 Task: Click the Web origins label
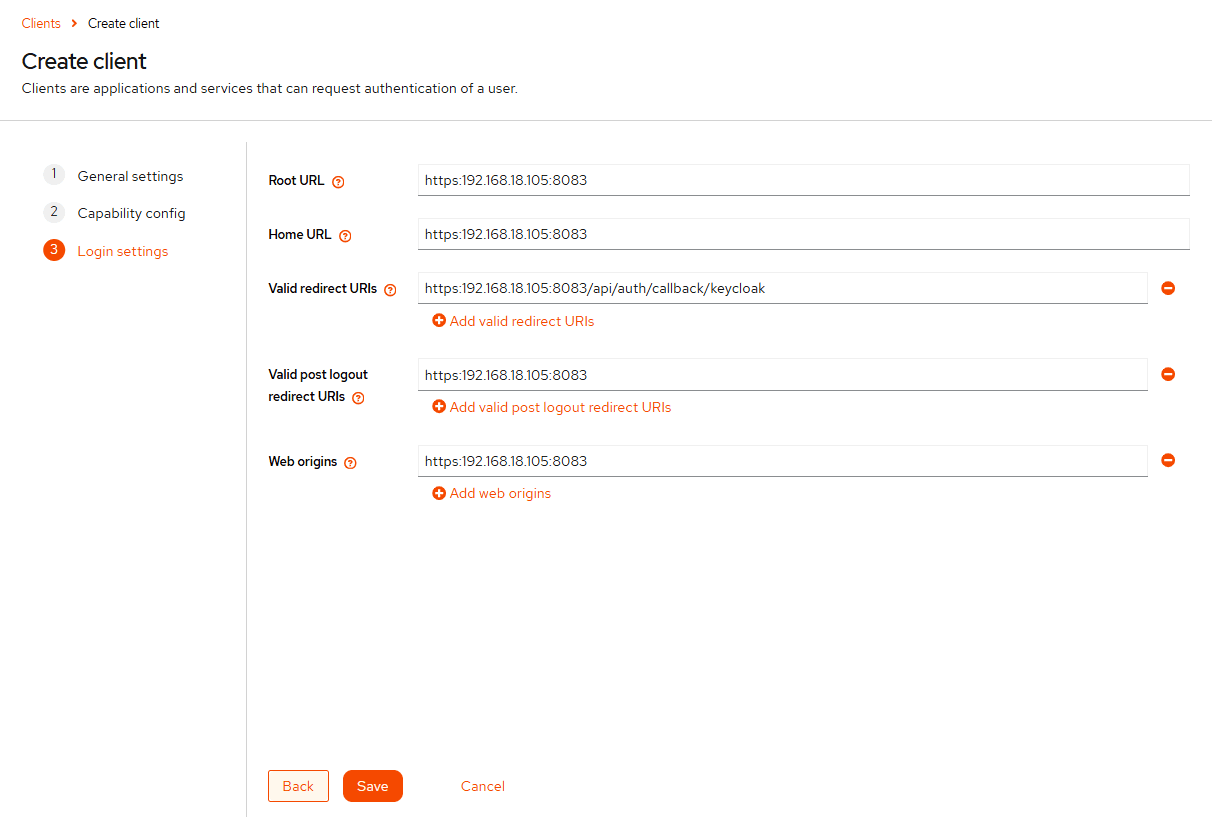[x=303, y=462]
